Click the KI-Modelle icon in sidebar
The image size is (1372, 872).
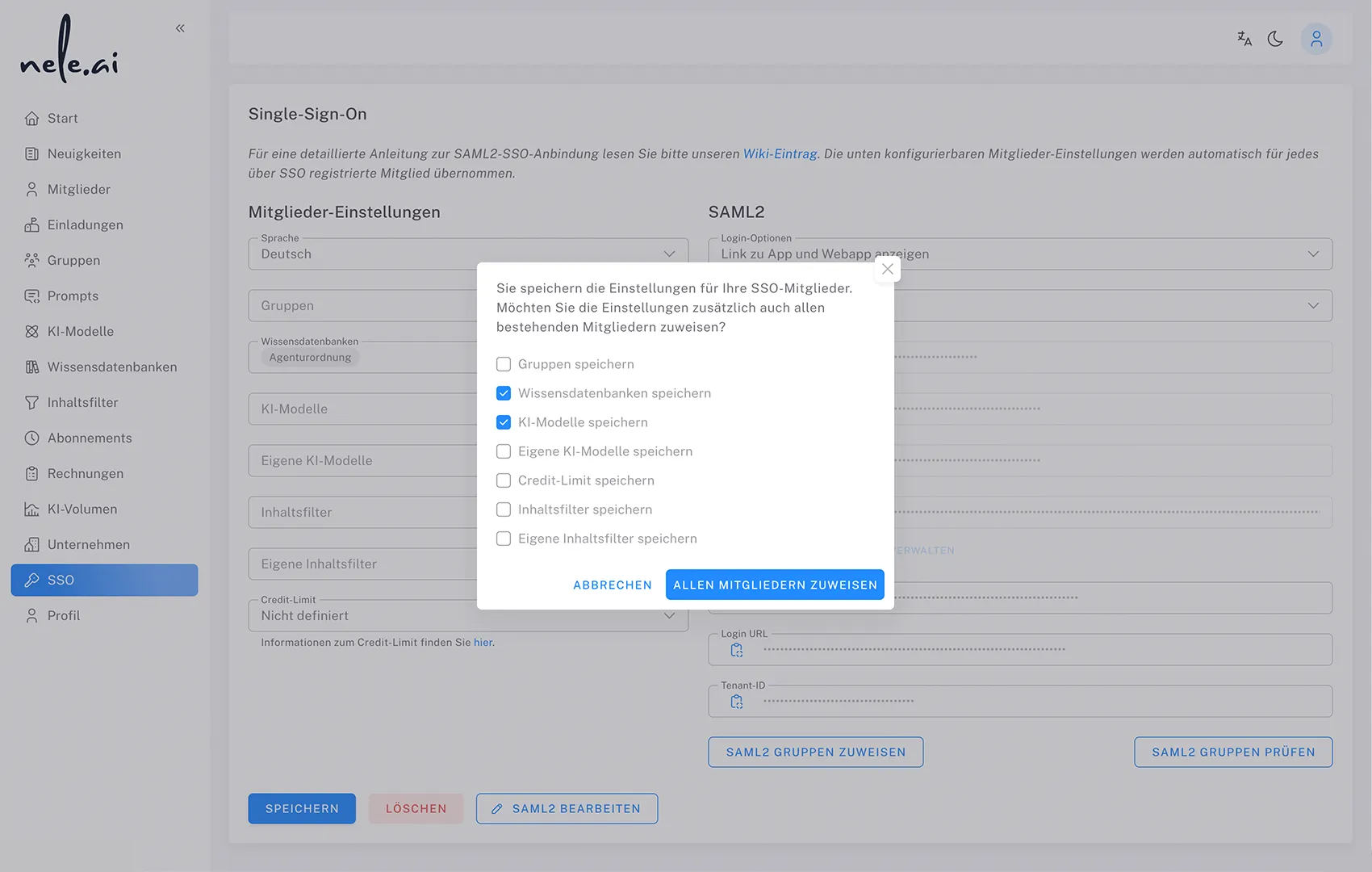point(31,332)
